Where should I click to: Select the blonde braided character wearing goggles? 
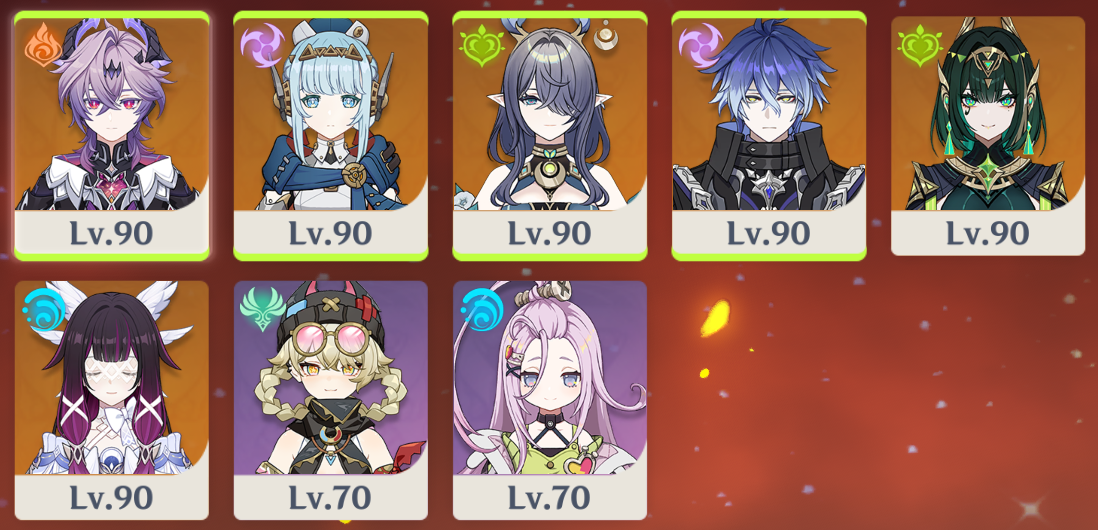[x=331, y=378]
